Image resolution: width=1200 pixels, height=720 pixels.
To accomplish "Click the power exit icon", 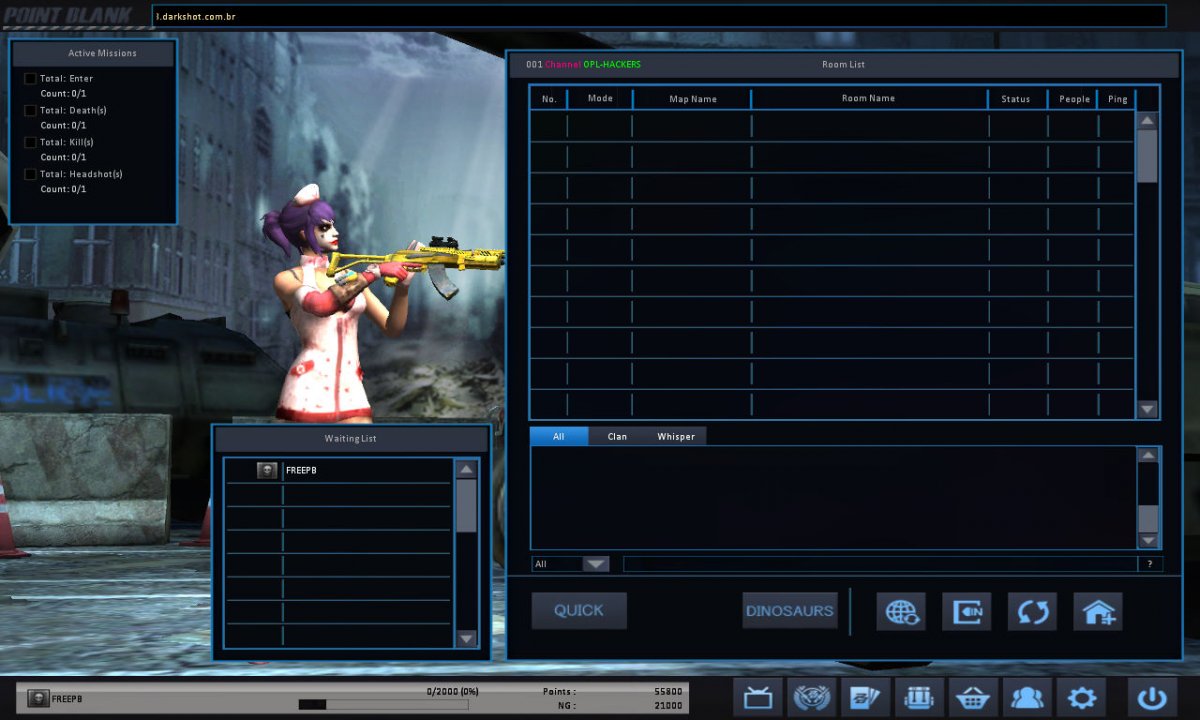I will point(1152,696).
